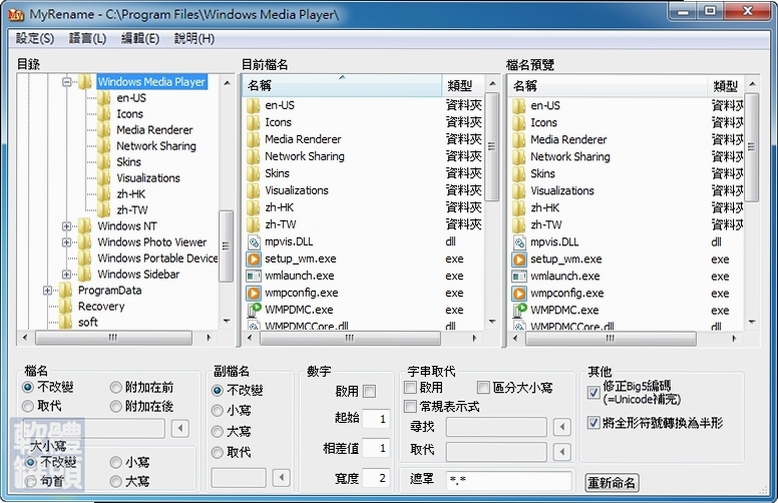Viewport: 778px width, 503px height.
Task: Click the MyRename app icon in title bar
Action: tap(16, 14)
